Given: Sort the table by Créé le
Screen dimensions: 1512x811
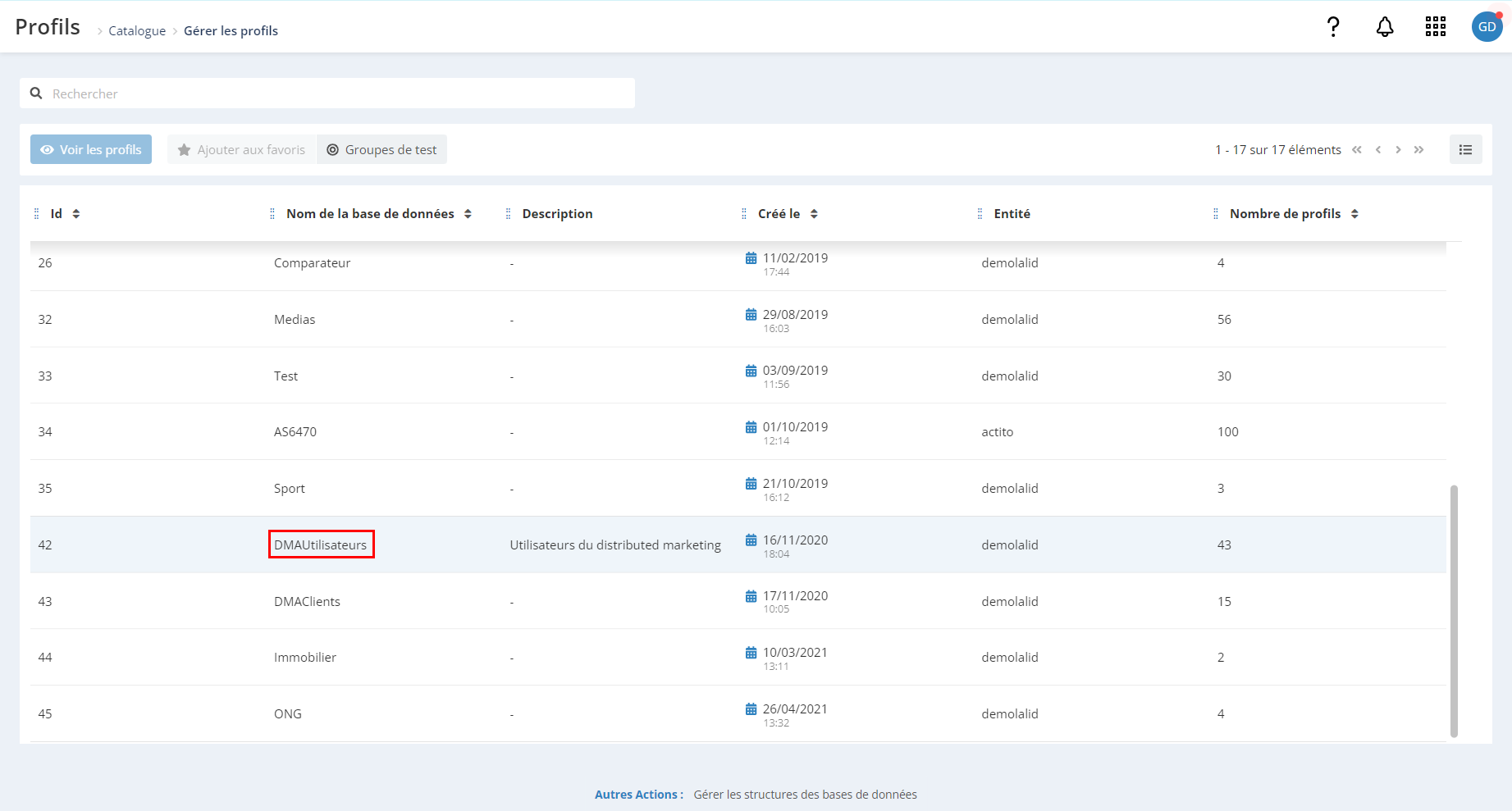Looking at the screenshot, I should [x=814, y=214].
